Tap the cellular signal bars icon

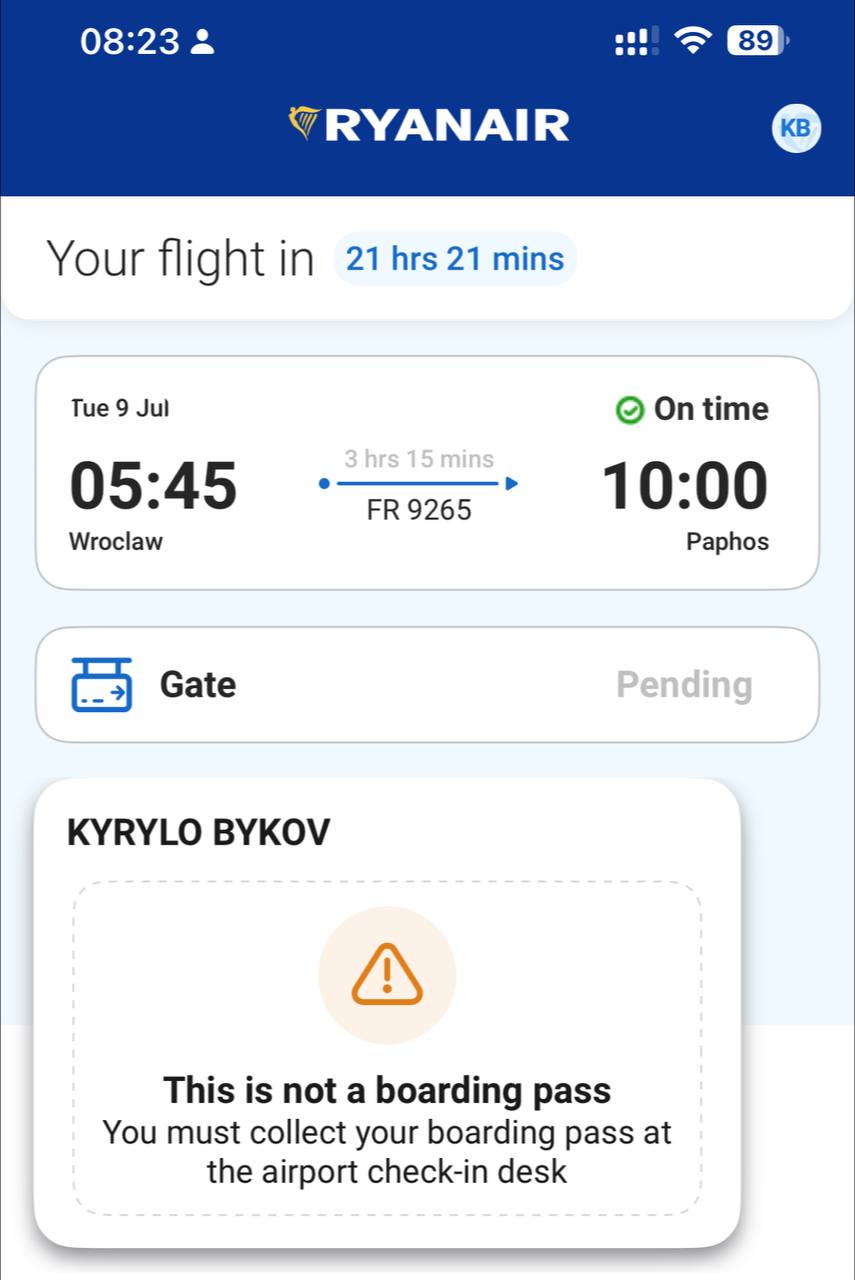click(636, 41)
